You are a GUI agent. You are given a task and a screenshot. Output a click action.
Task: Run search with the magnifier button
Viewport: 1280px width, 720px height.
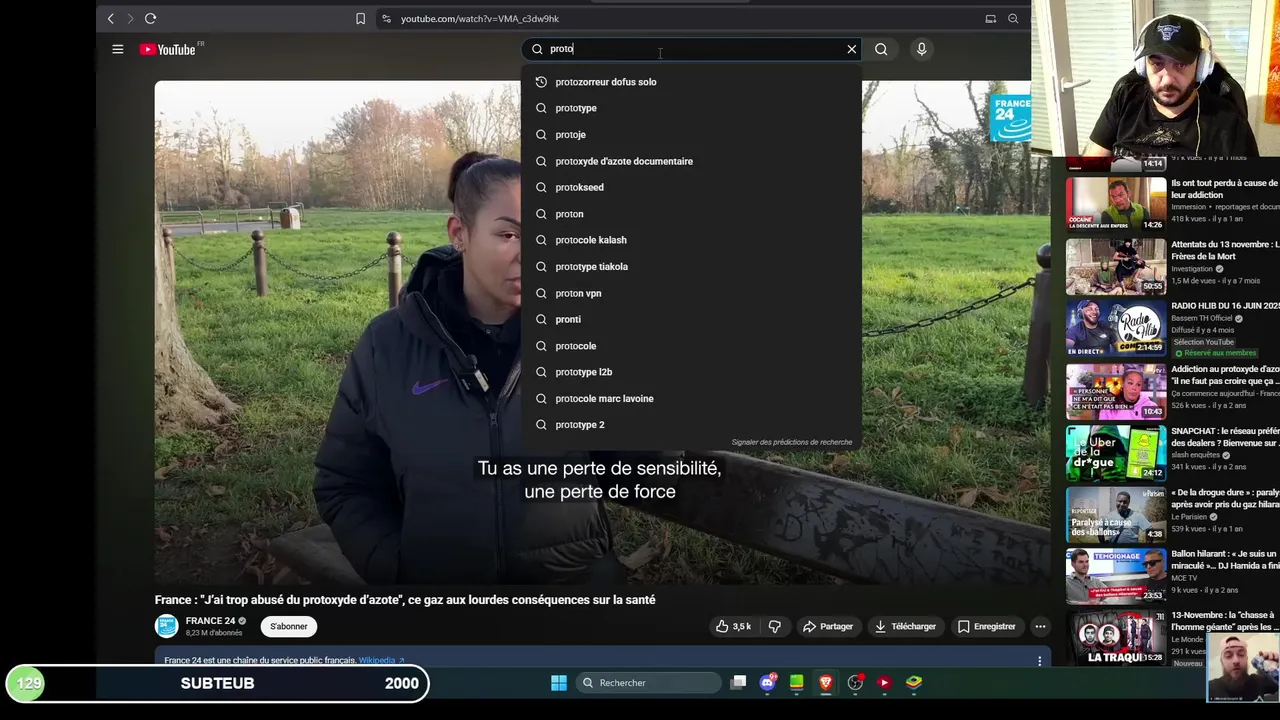click(x=881, y=49)
